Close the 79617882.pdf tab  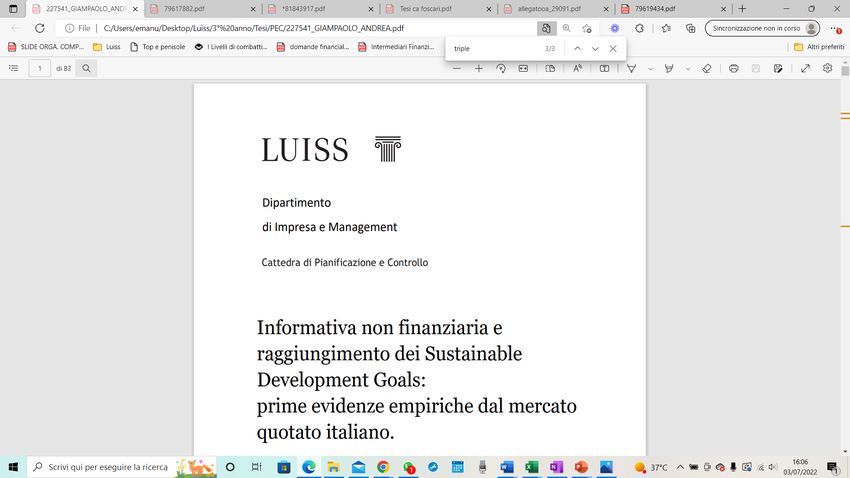coord(253,9)
